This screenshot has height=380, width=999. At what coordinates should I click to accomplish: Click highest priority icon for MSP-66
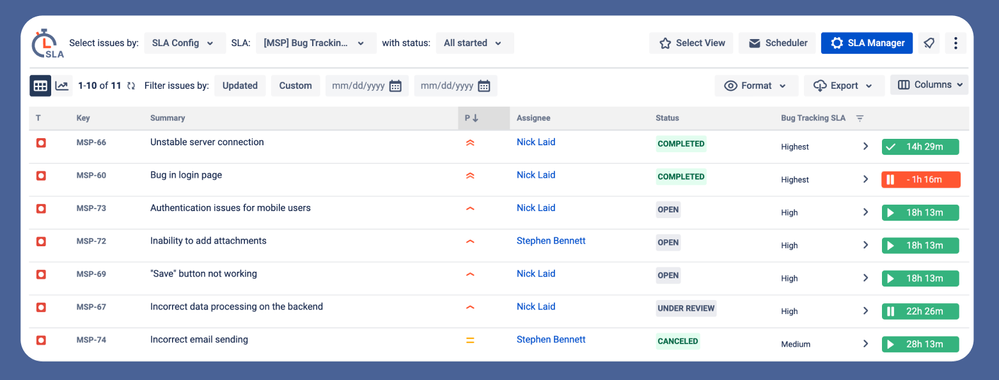(470, 143)
